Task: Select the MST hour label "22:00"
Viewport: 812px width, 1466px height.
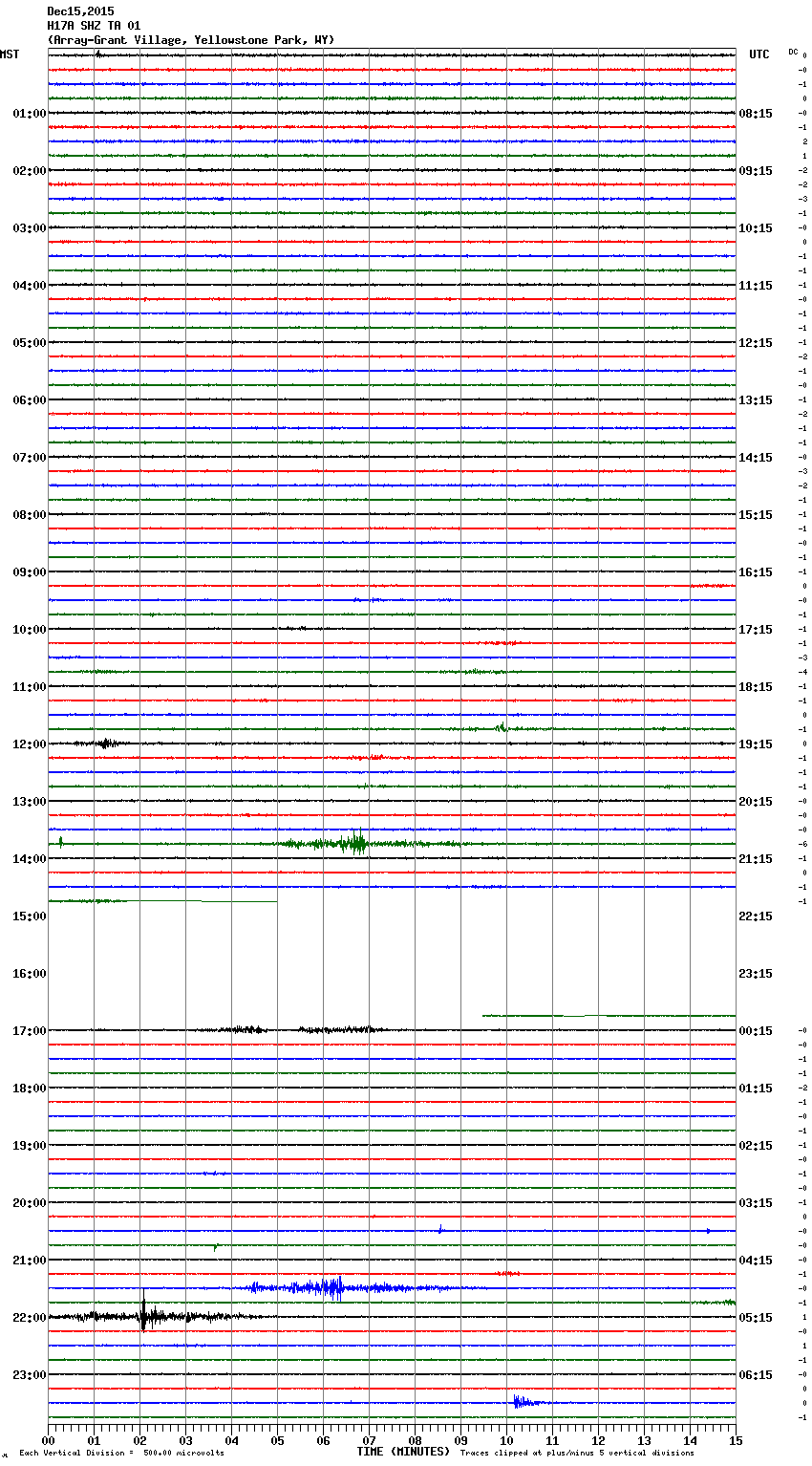Action: [30, 1318]
